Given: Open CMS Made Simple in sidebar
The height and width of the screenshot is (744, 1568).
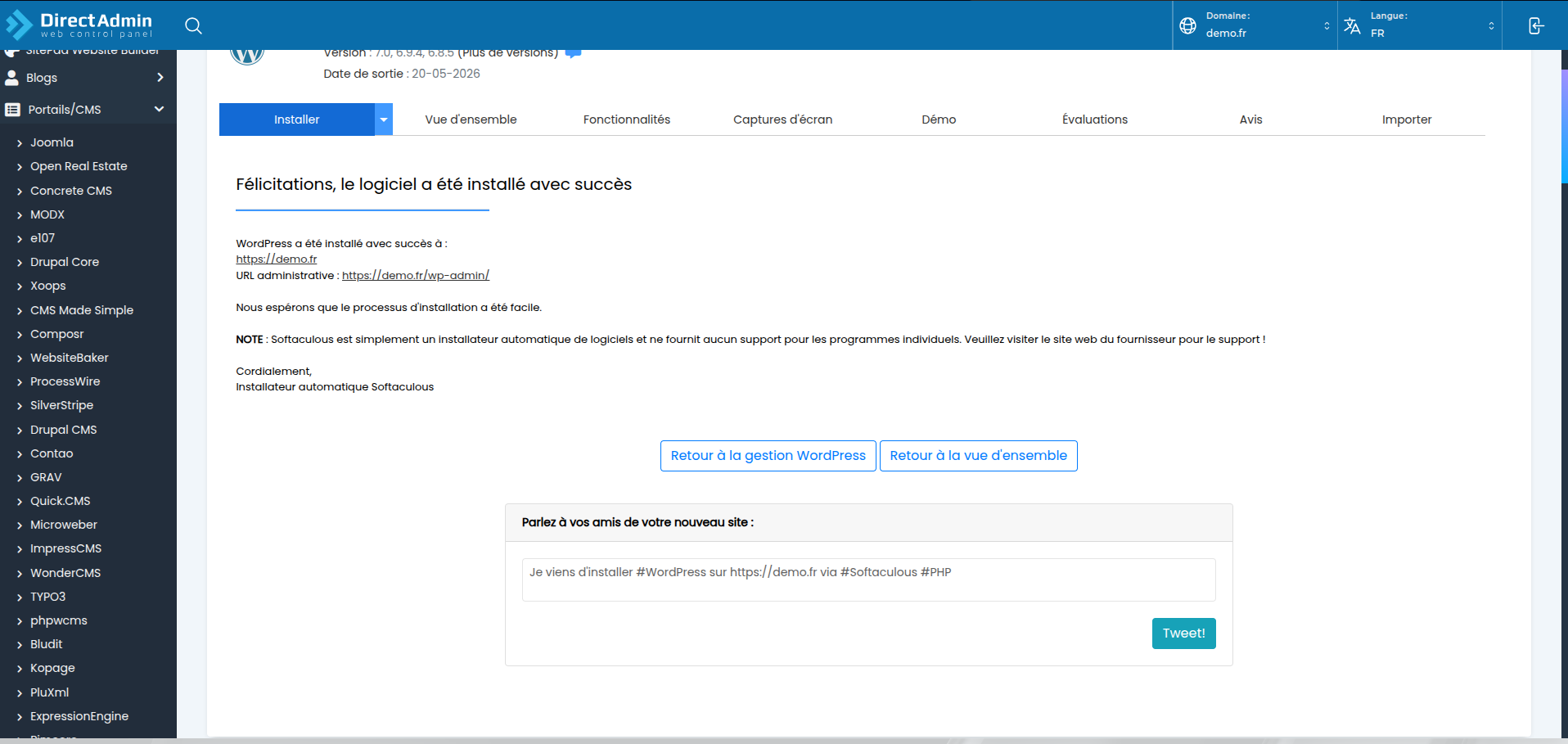Looking at the screenshot, I should pos(82,310).
